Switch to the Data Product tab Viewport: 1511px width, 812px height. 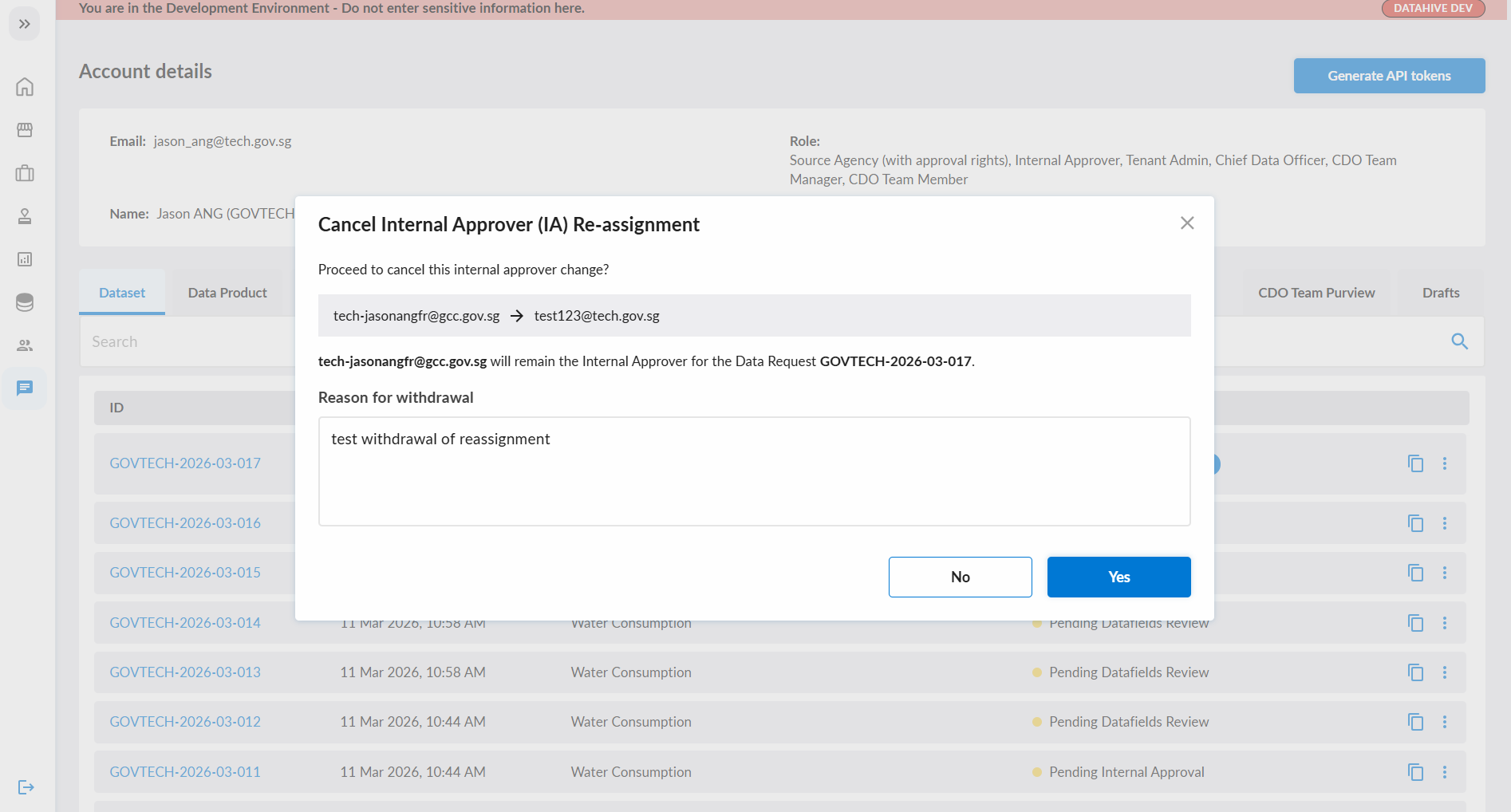click(x=227, y=293)
